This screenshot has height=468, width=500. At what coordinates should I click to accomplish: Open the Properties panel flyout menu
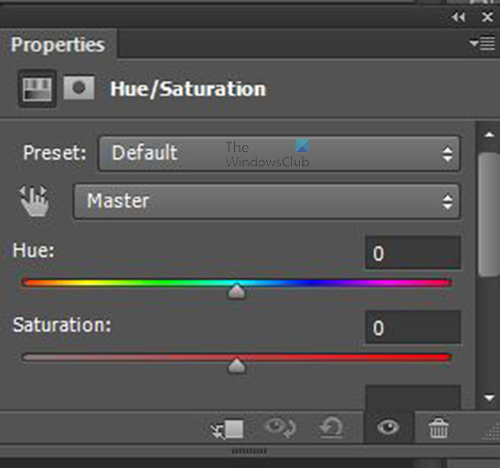click(x=482, y=44)
